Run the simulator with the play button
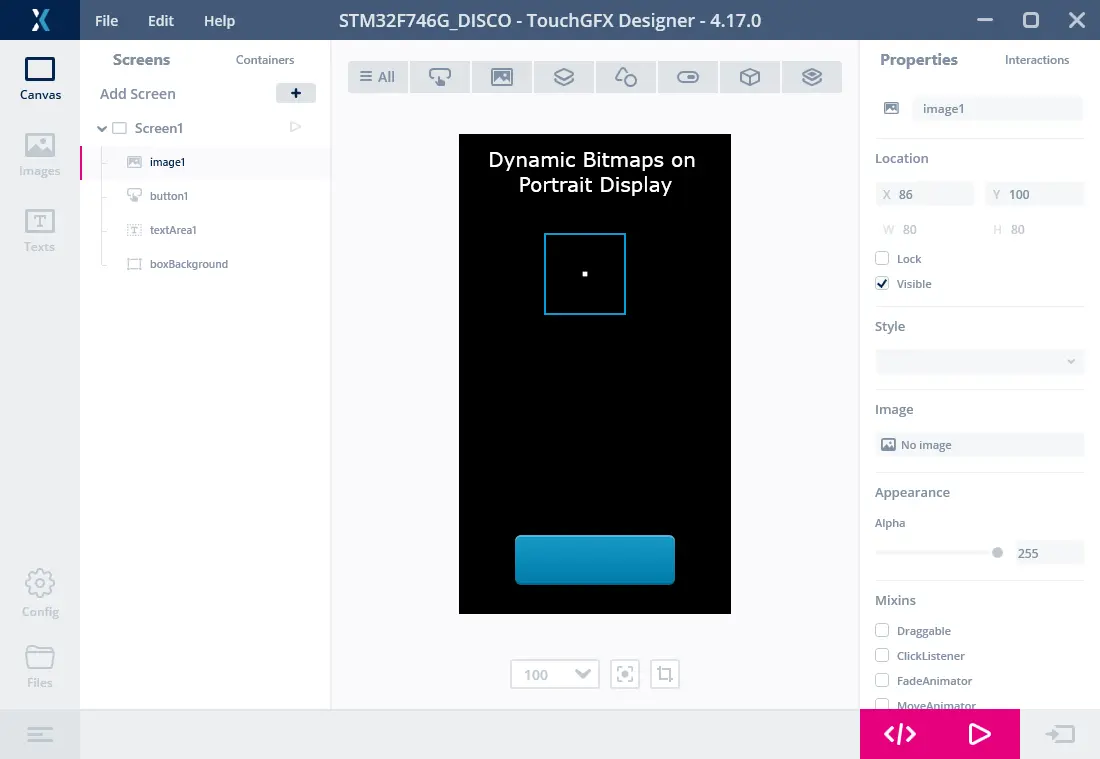 tap(979, 734)
